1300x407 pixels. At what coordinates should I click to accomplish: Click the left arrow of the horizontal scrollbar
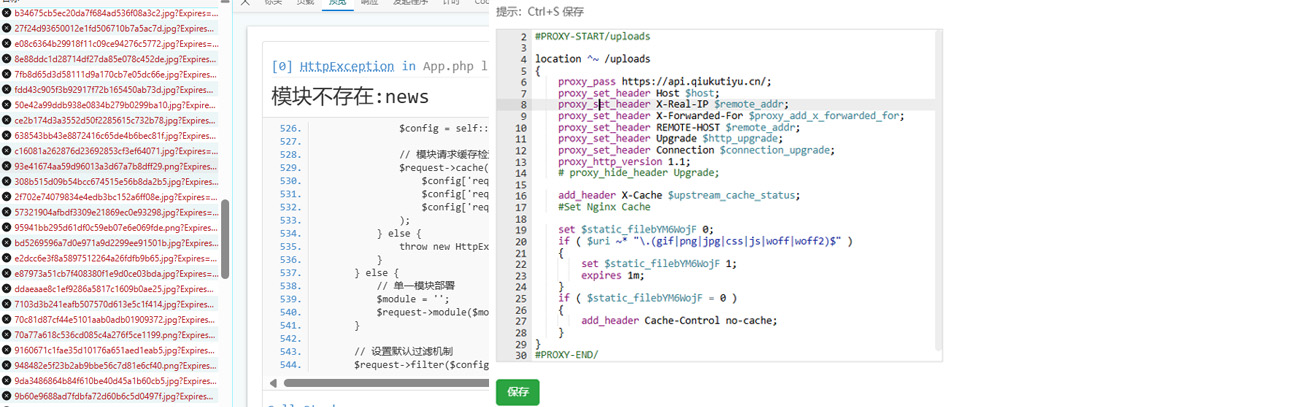tap(274, 382)
